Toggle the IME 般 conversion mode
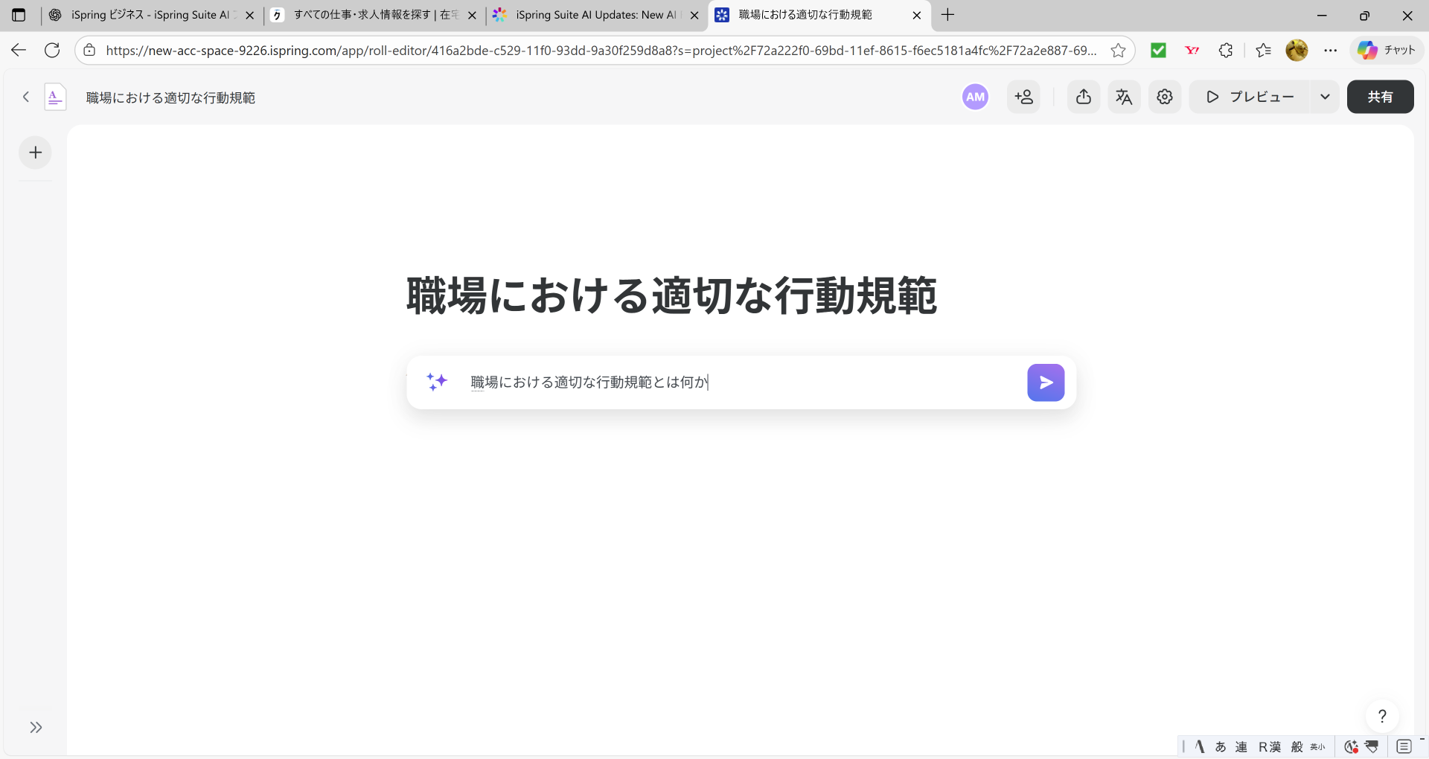 click(x=1295, y=746)
